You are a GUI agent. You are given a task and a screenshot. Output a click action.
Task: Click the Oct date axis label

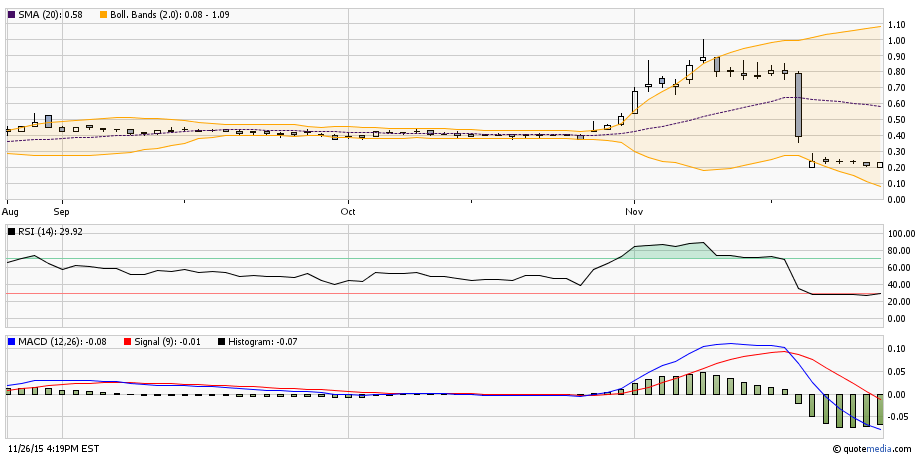click(x=347, y=212)
